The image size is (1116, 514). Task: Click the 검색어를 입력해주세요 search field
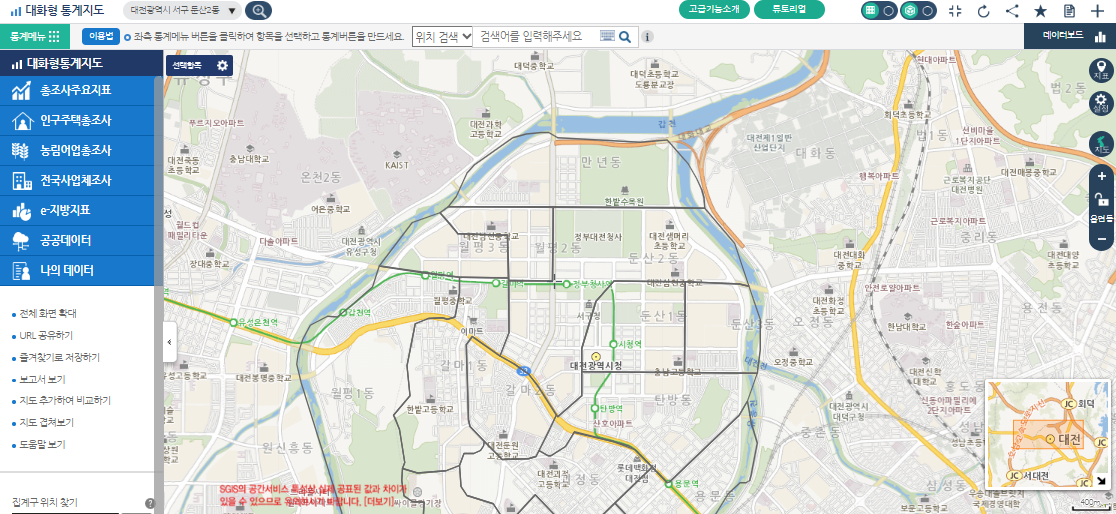tap(536, 36)
